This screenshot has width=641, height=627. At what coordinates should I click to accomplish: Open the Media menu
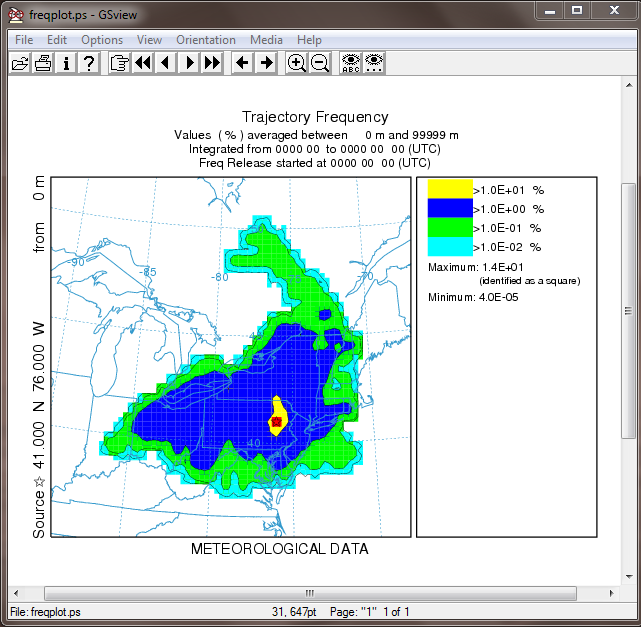tap(266, 40)
